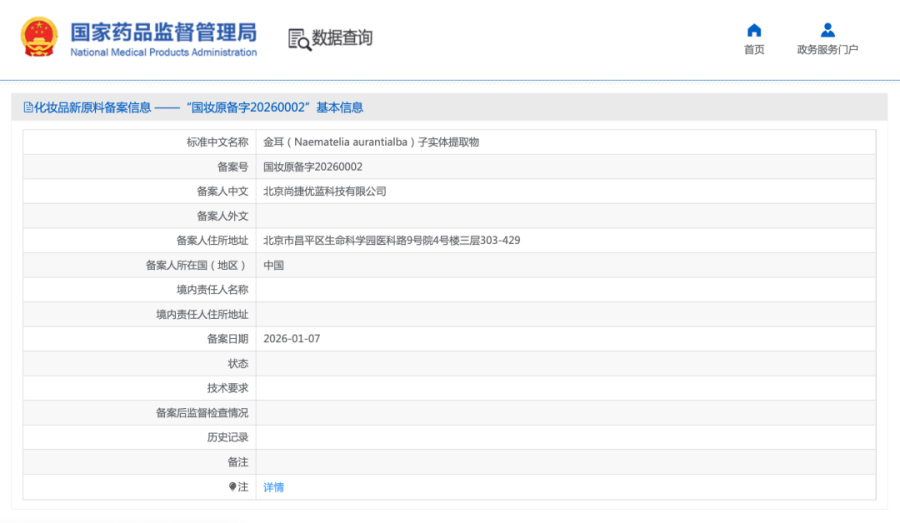This screenshot has width=900, height=523.
Task: Click the 中国 country value
Action: pyautogui.click(x=273, y=265)
